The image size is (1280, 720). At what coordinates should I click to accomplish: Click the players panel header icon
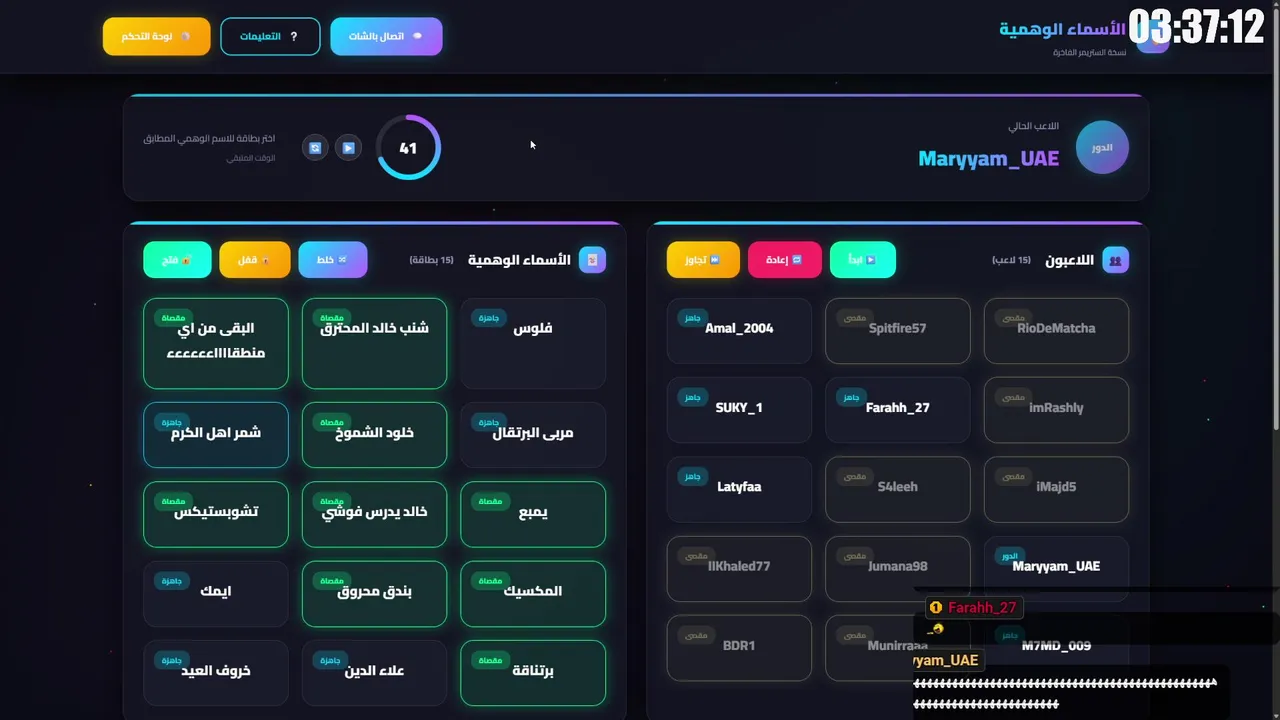tap(1115, 260)
